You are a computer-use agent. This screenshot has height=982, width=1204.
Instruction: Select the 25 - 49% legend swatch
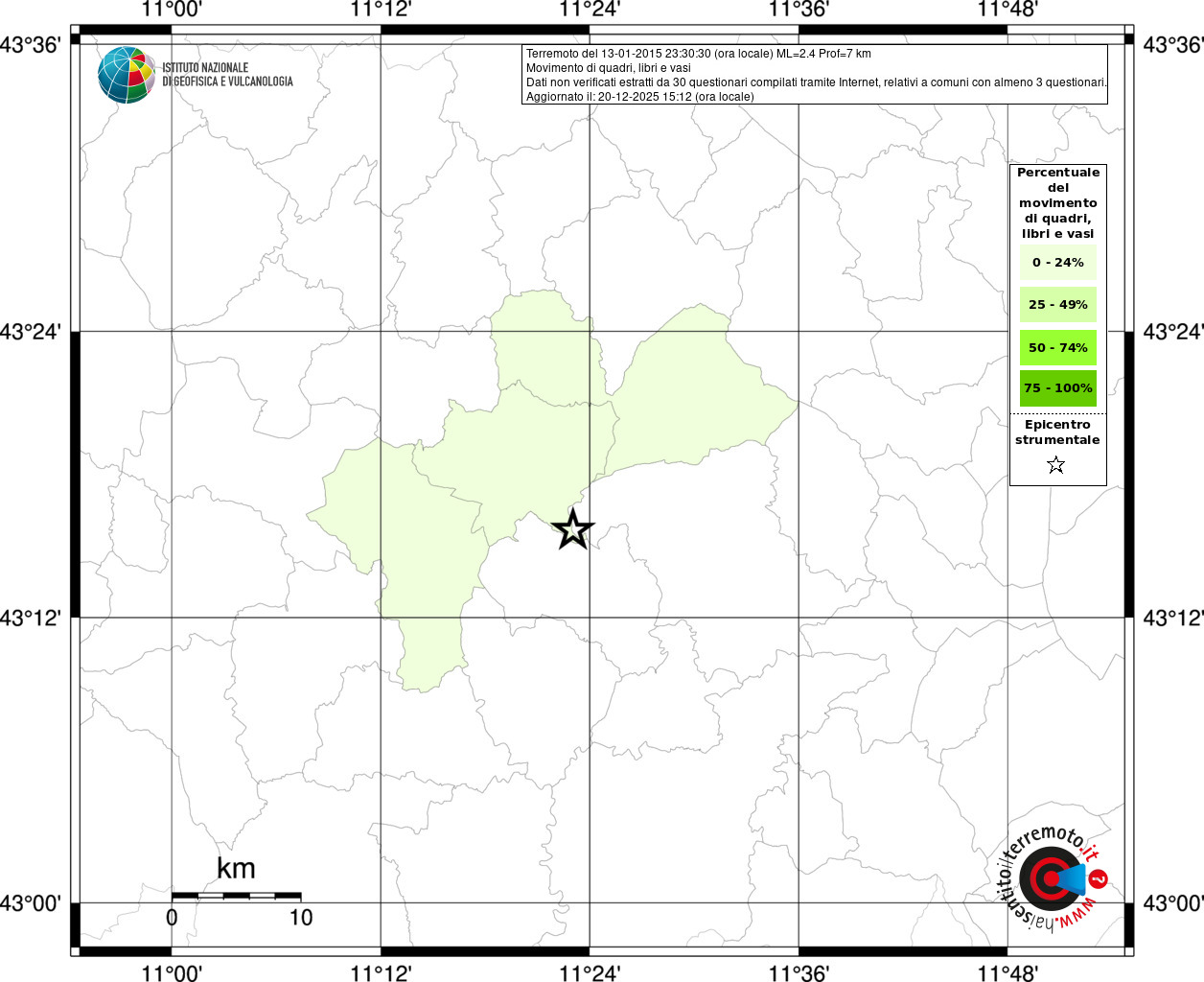[1058, 304]
